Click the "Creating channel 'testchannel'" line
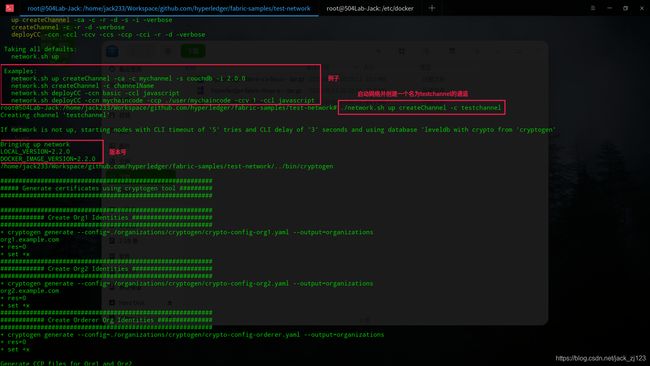Image resolution: width=650 pixels, height=366 pixels. (x=55, y=115)
